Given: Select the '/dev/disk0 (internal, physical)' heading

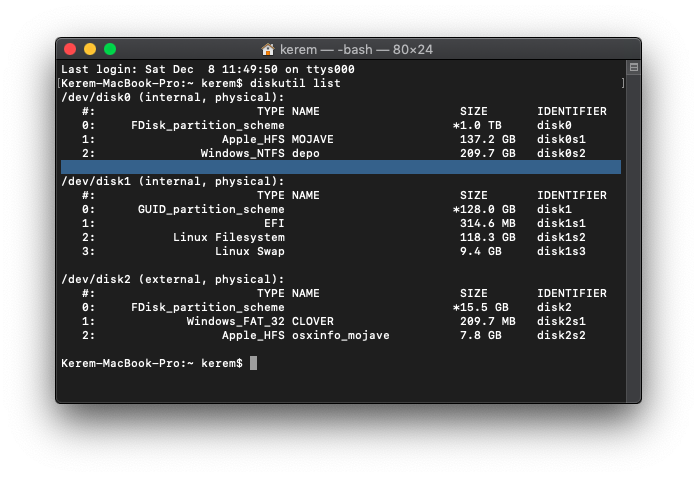Looking at the screenshot, I should (x=172, y=97).
